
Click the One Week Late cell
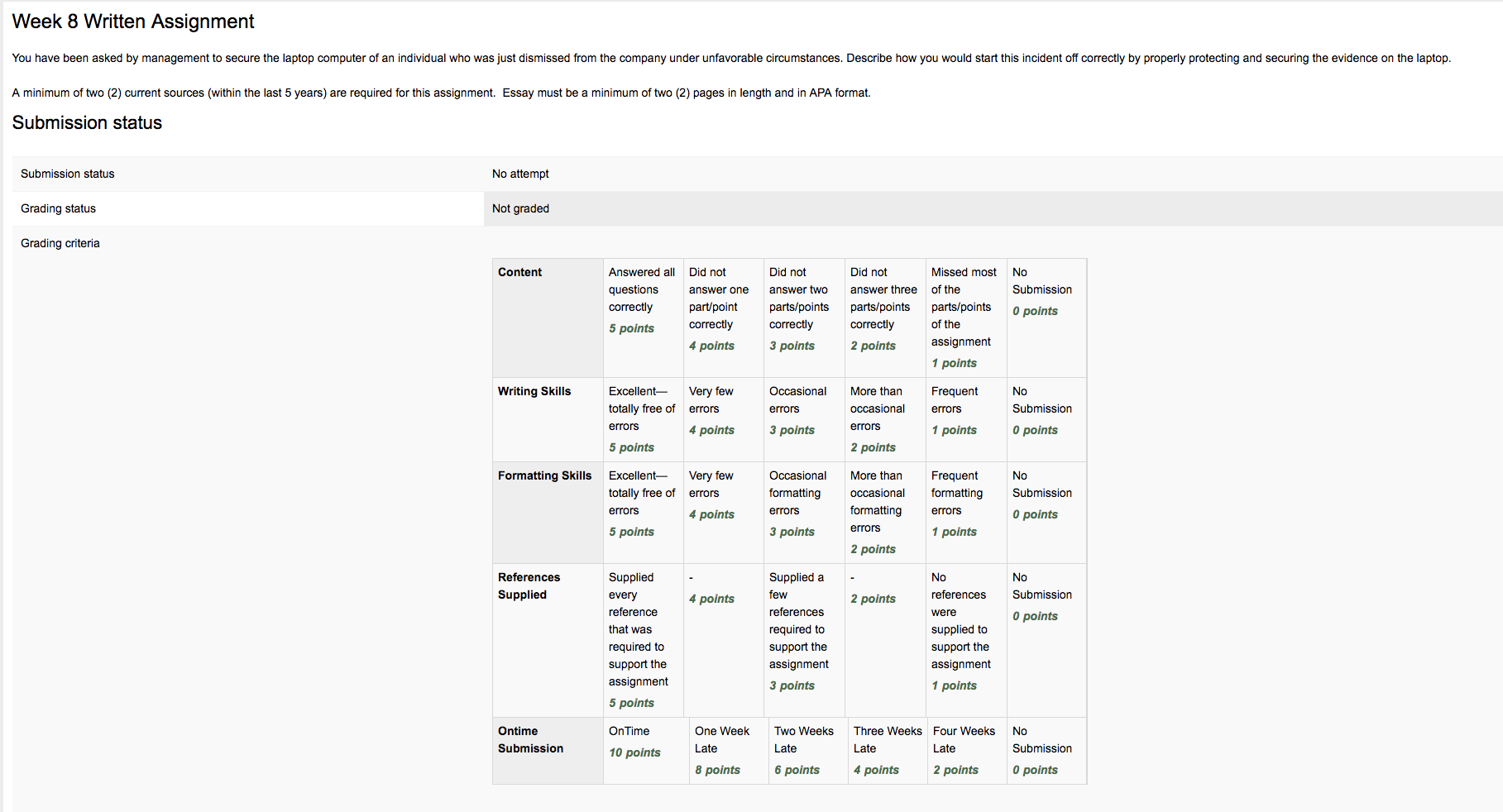click(729, 751)
